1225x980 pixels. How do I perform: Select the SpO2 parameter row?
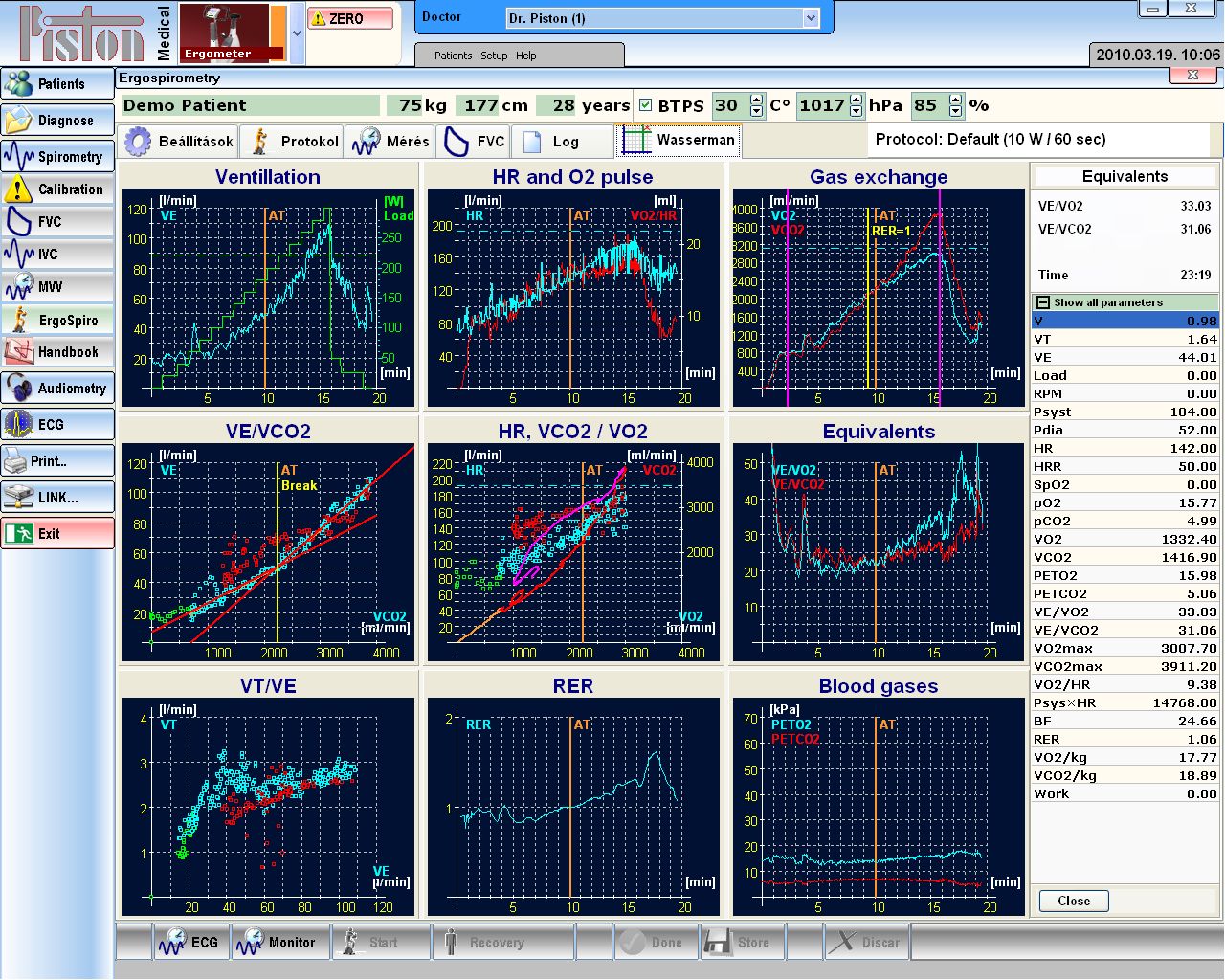tap(1125, 484)
